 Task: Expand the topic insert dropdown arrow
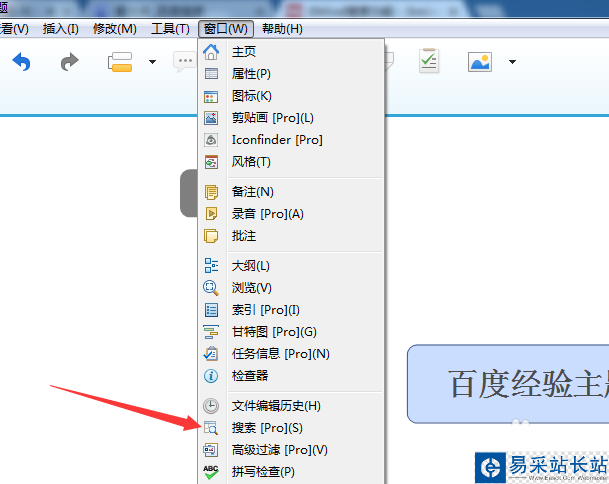click(152, 62)
